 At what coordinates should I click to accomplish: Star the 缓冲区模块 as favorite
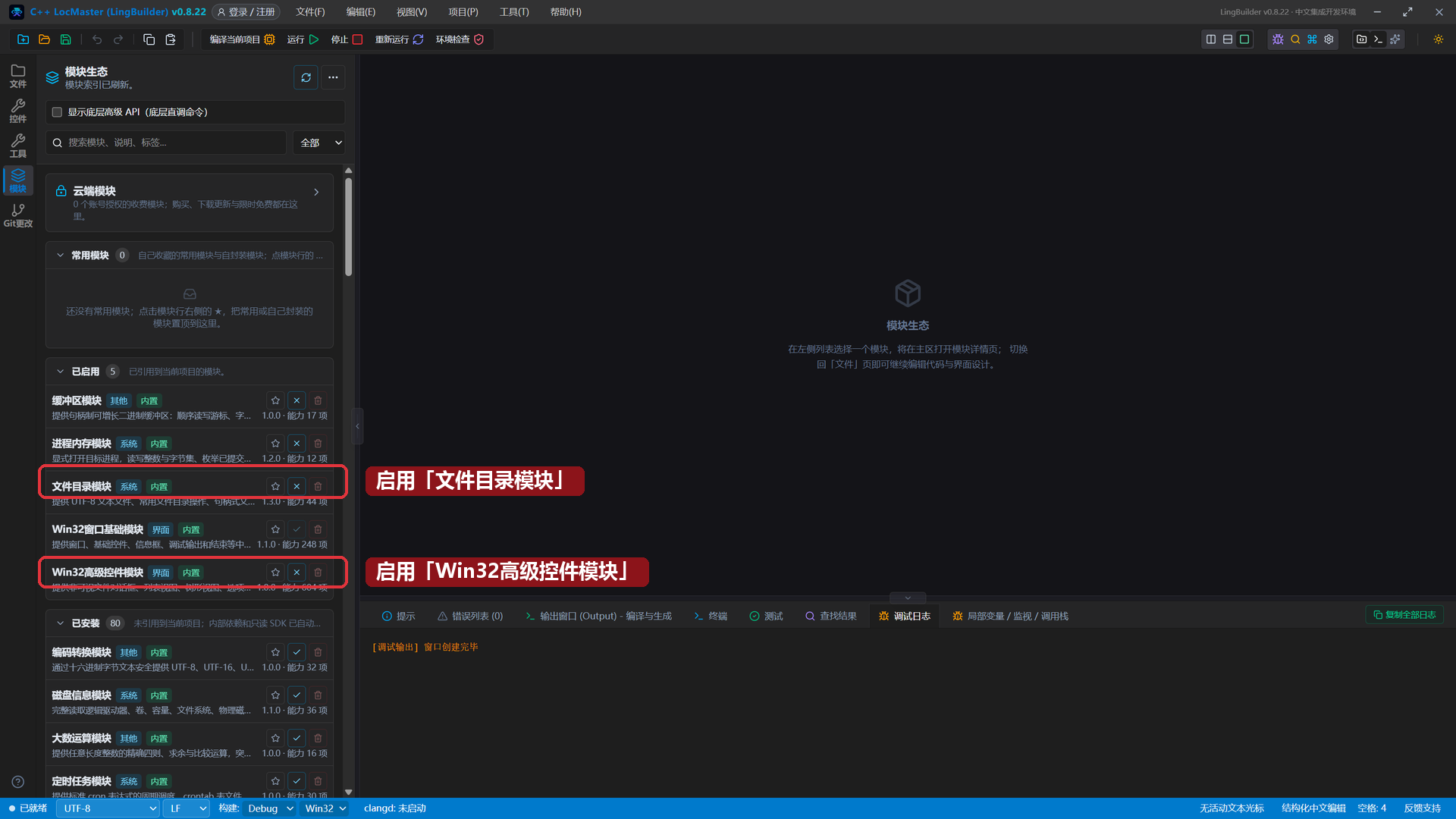tap(275, 400)
